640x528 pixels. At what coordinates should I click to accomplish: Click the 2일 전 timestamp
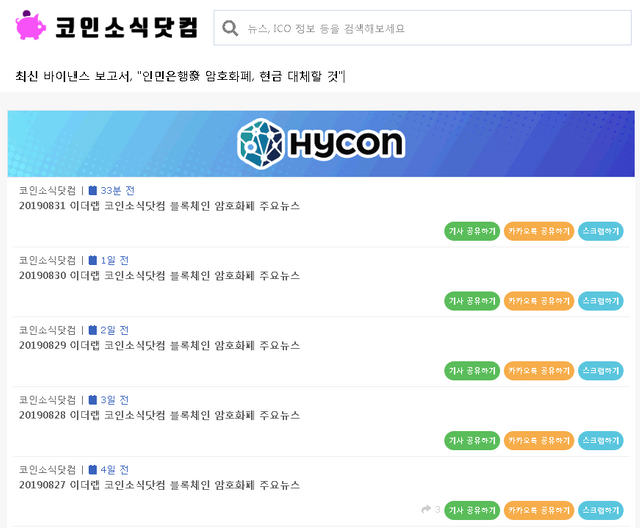(x=115, y=330)
